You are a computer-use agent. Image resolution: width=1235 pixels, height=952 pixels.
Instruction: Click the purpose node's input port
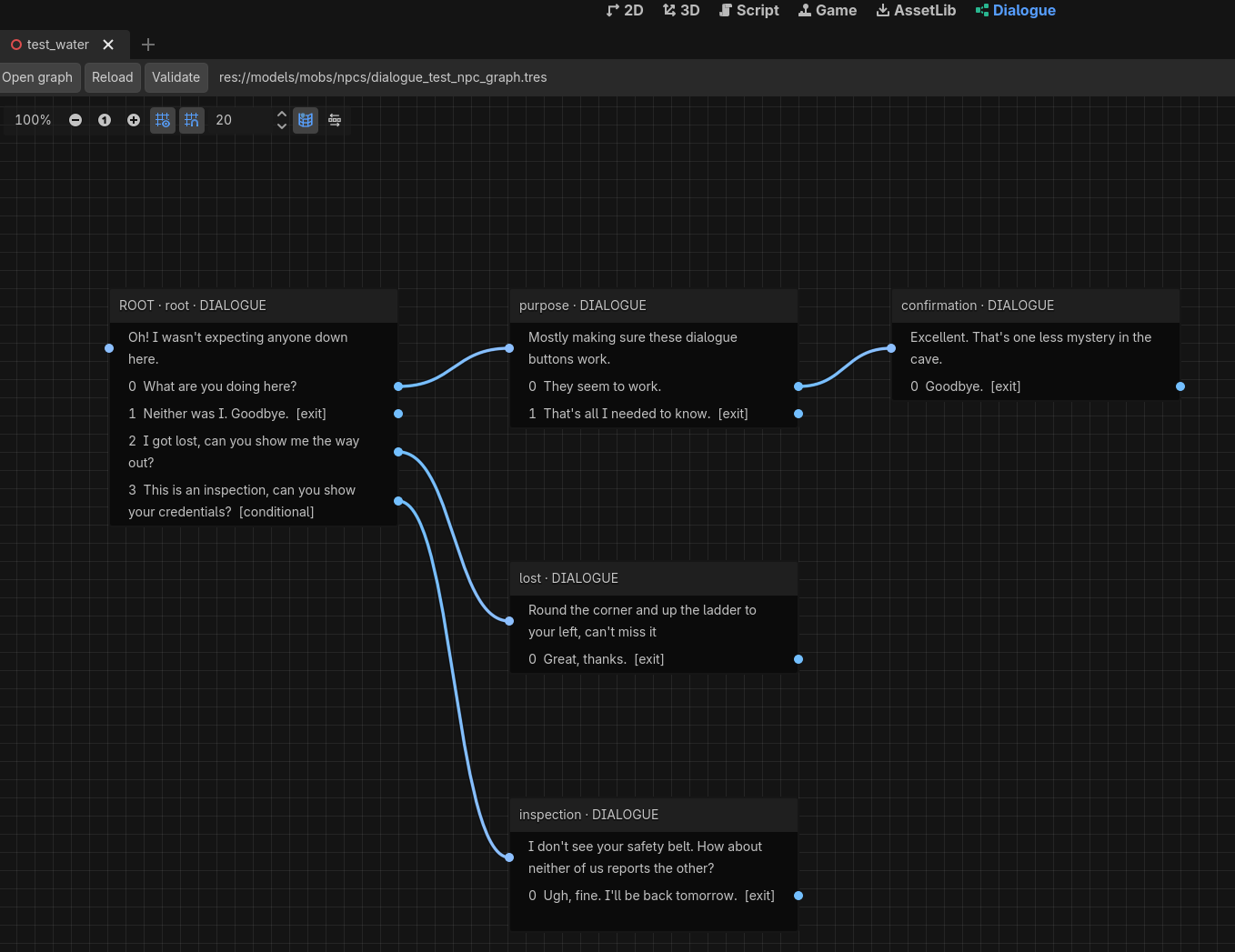(x=509, y=348)
